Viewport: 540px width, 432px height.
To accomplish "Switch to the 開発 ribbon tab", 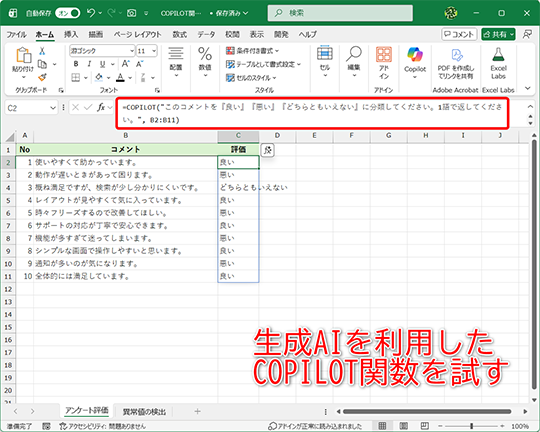I will point(281,34).
